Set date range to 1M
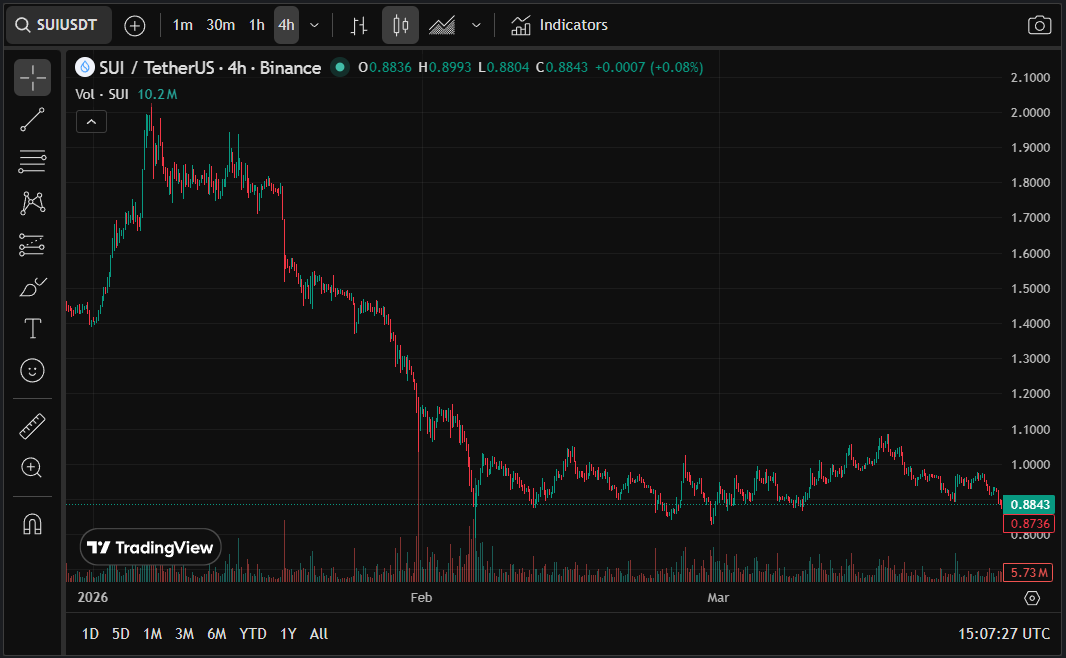The image size is (1066, 658). coord(152,634)
